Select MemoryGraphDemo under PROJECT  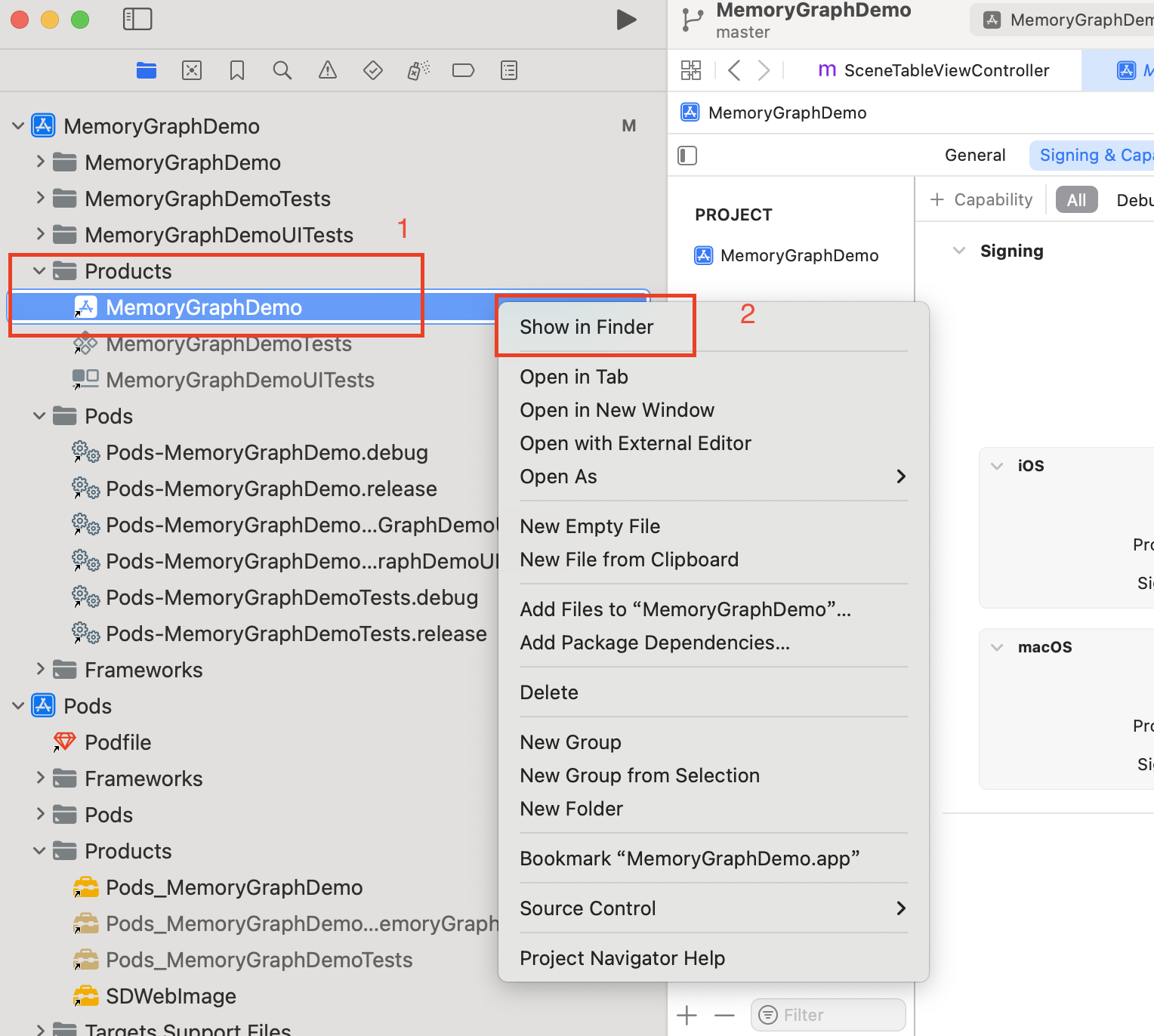(786, 255)
